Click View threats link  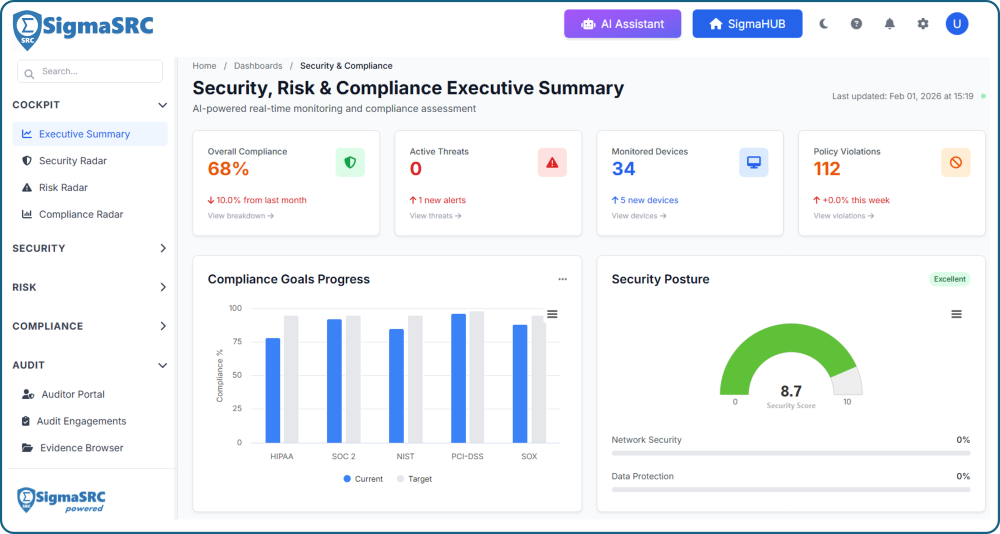click(x=435, y=216)
